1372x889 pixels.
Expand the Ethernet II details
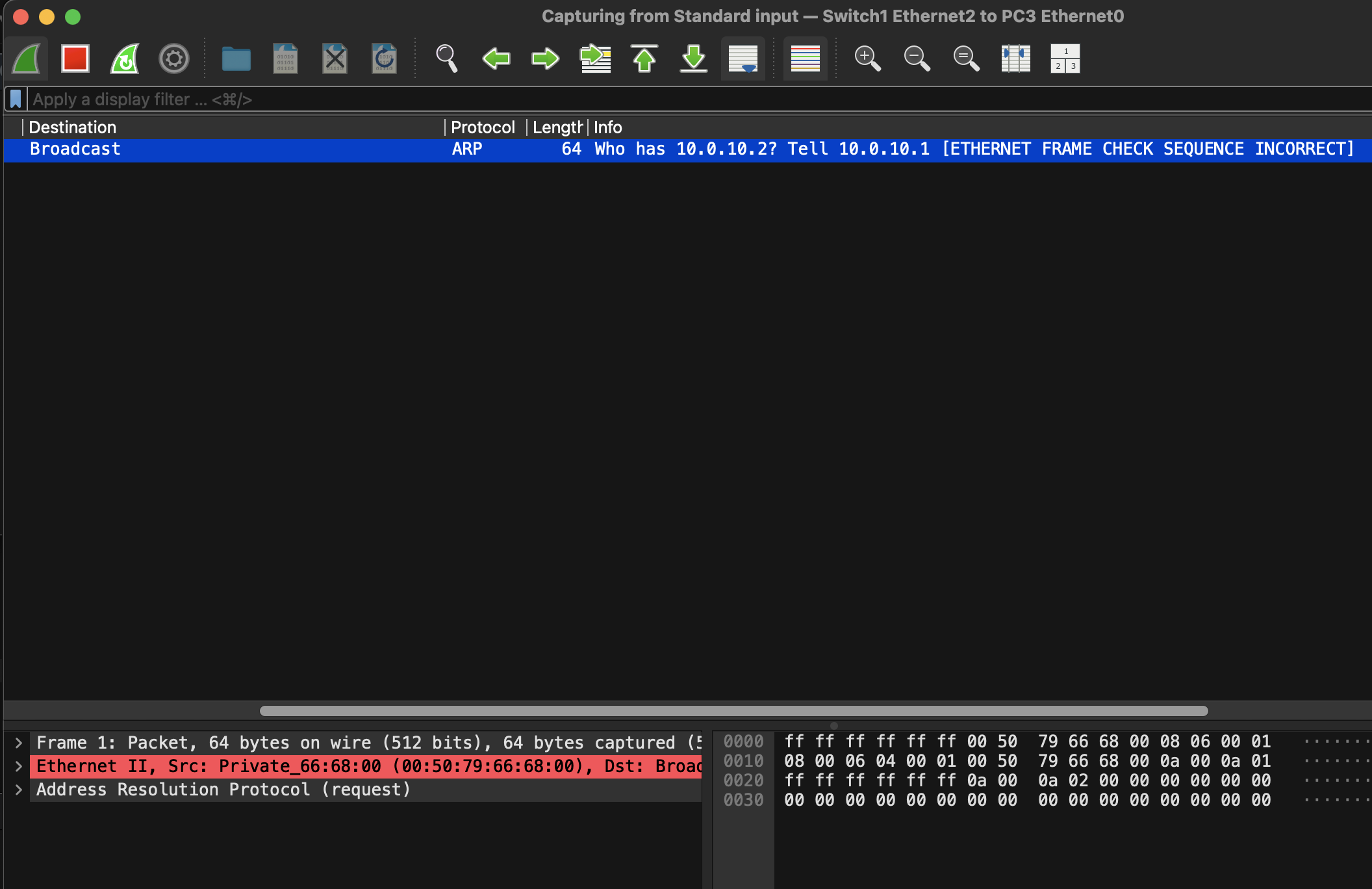click(x=19, y=766)
